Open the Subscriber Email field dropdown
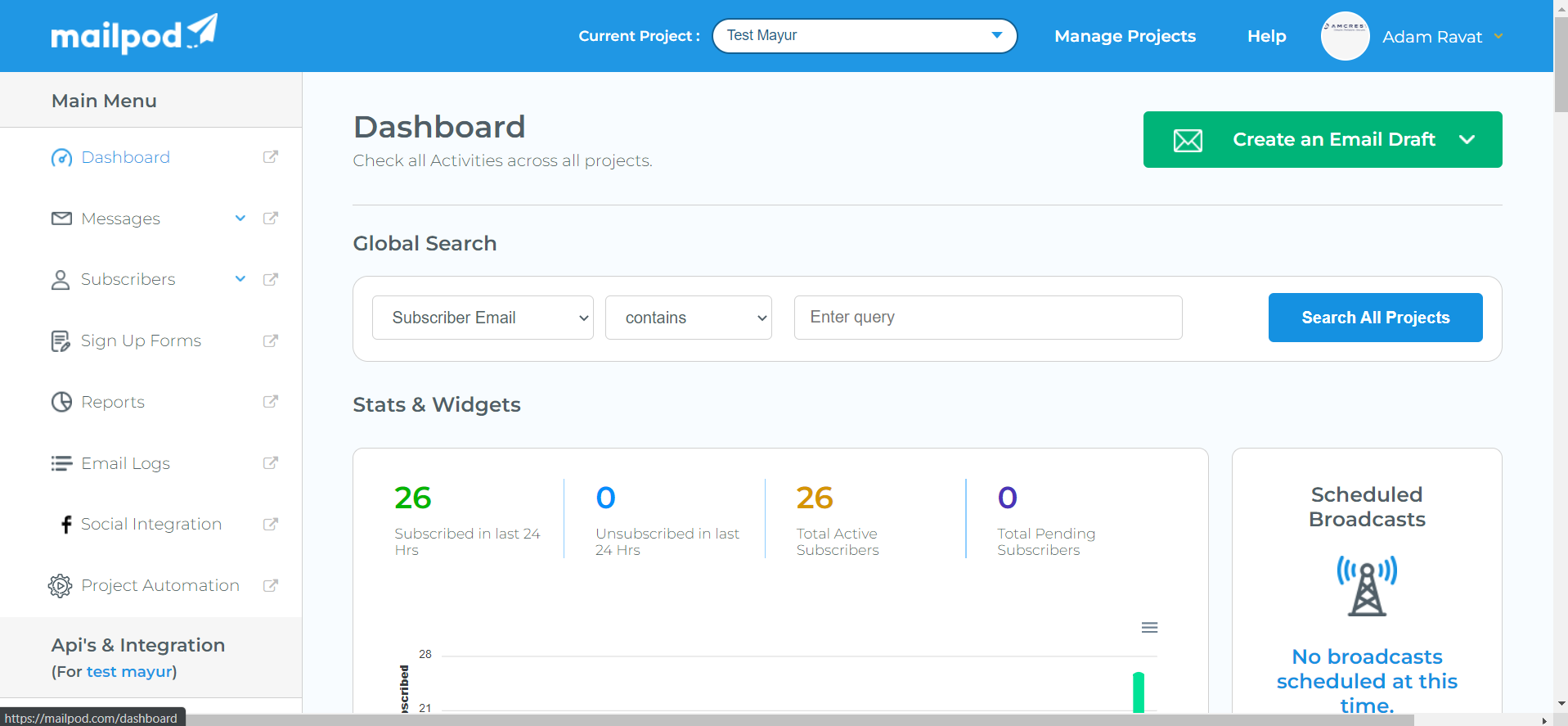Image resolution: width=1568 pixels, height=726 pixels. (x=483, y=318)
